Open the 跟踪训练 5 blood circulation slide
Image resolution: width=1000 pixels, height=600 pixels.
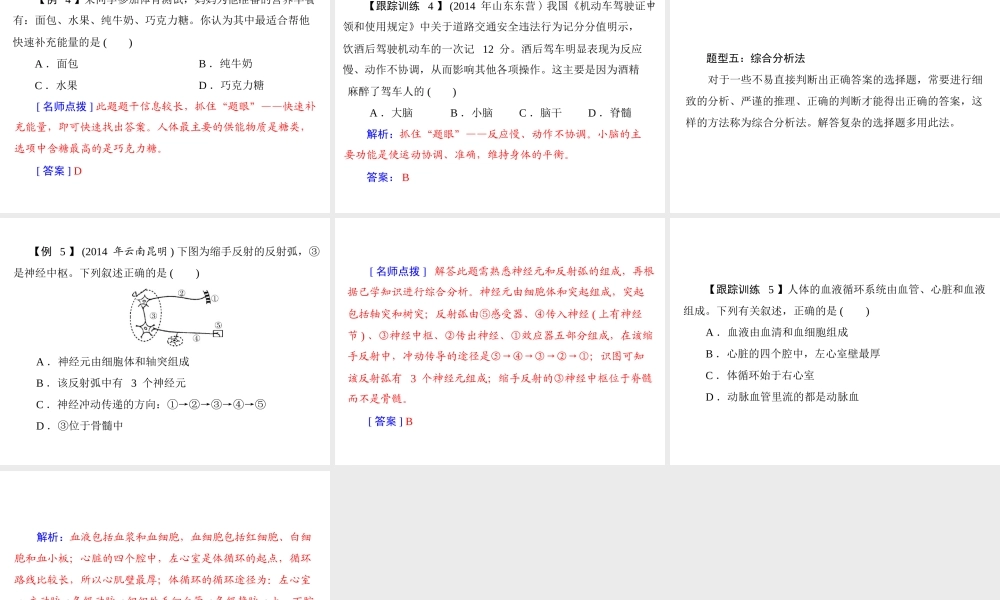point(835,341)
